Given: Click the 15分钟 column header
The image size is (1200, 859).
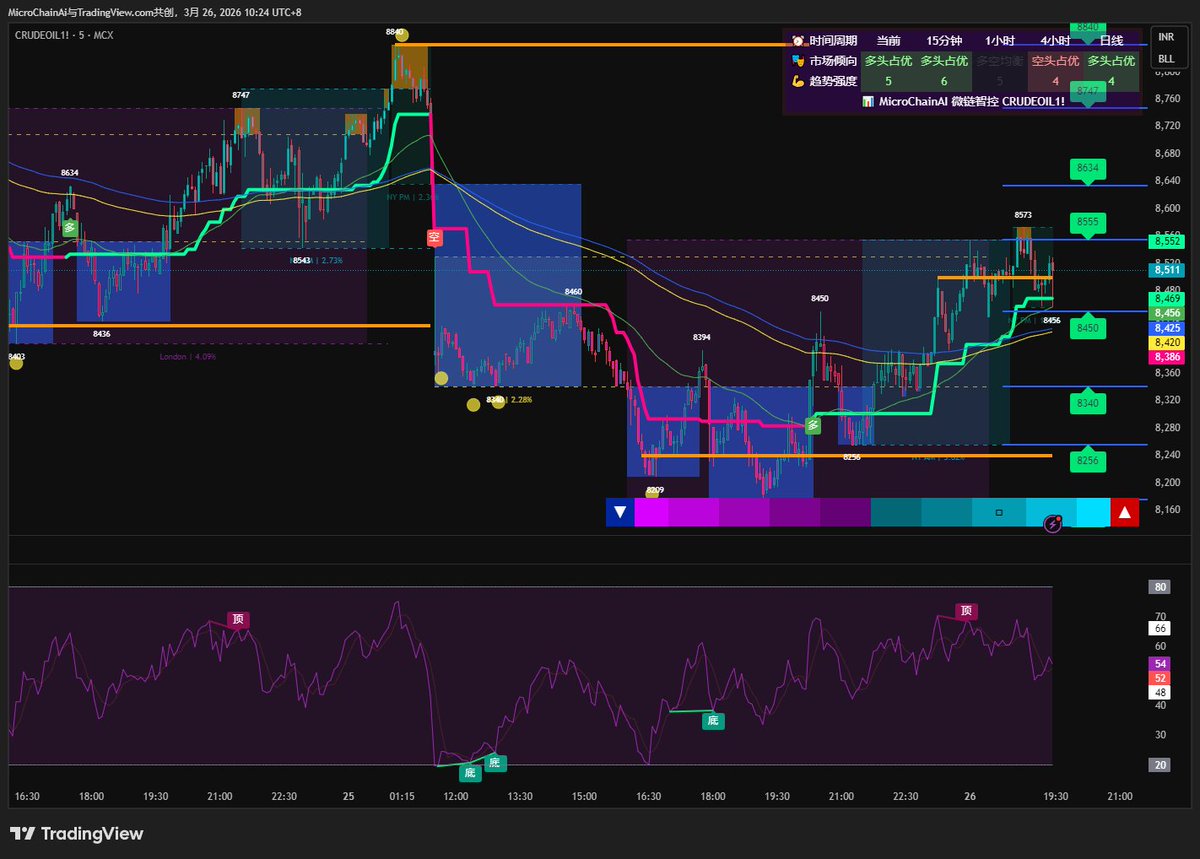Looking at the screenshot, I should click(943, 41).
